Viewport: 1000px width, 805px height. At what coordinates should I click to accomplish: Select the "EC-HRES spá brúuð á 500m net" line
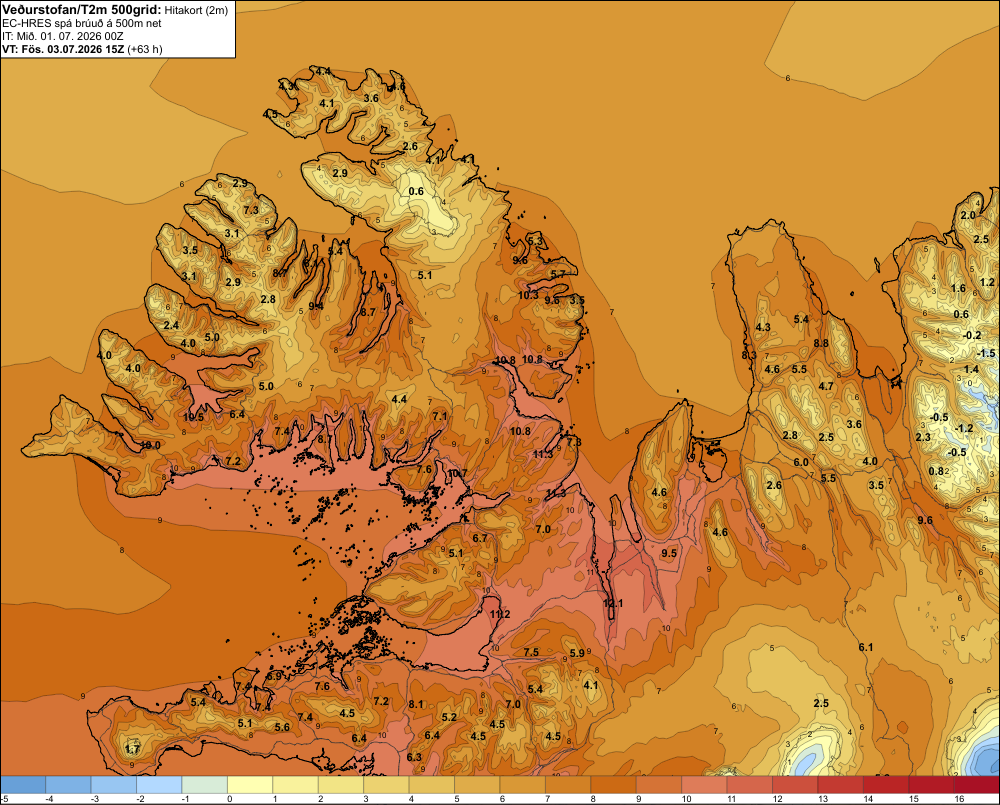tap(82, 24)
